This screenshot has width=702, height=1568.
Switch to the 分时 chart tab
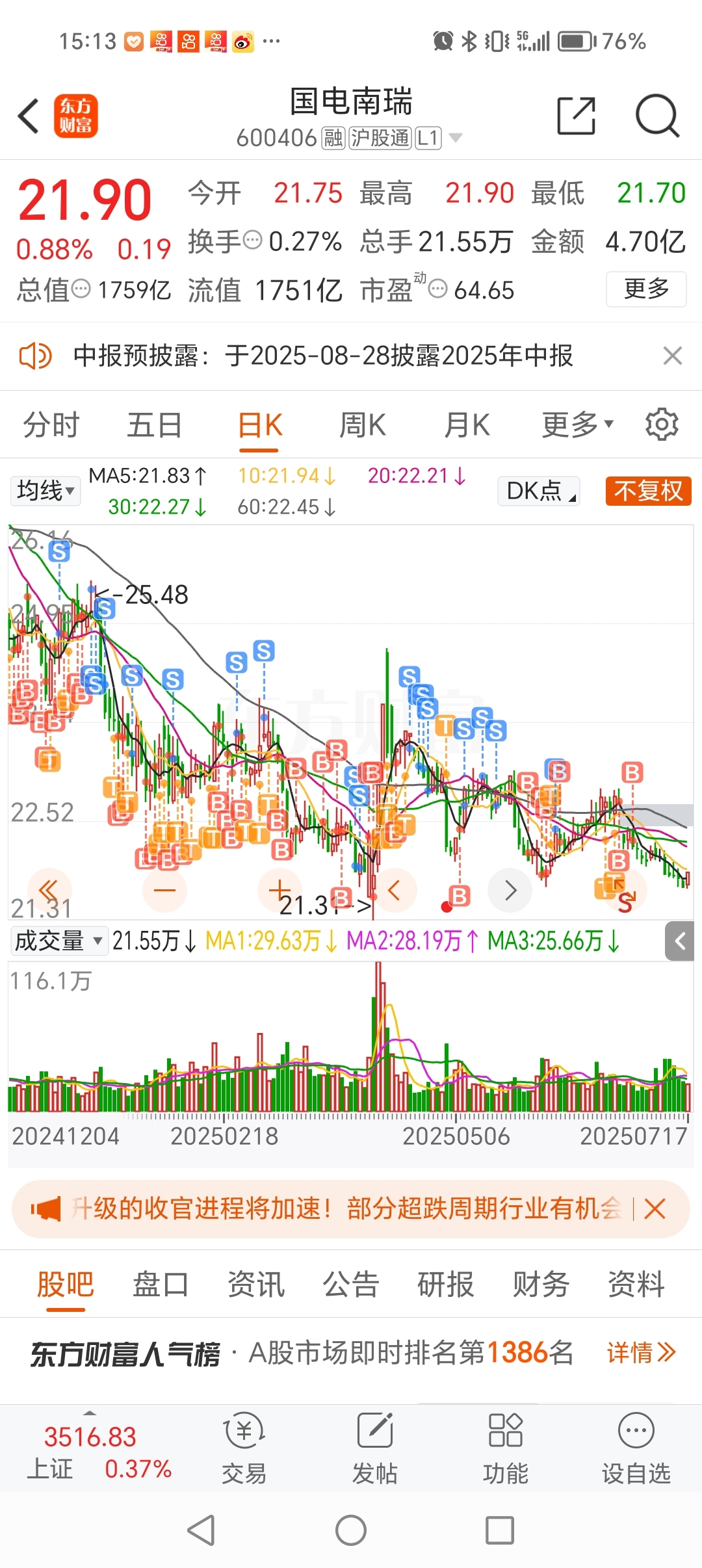coord(51,425)
